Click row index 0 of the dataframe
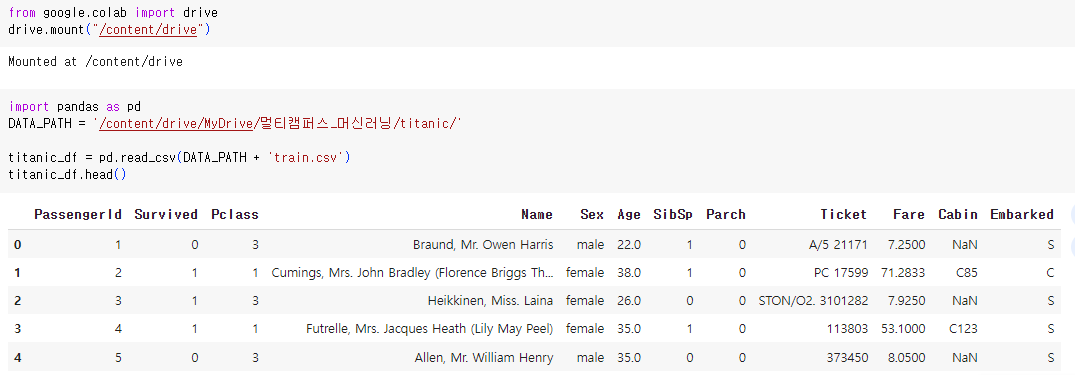The image size is (1075, 375). pyautogui.click(x=18, y=245)
